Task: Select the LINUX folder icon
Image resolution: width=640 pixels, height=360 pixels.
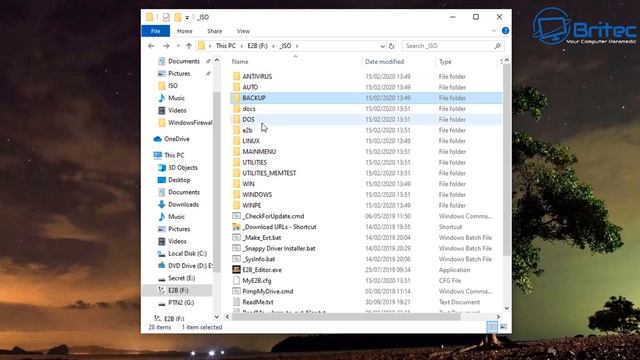Action: [236, 141]
